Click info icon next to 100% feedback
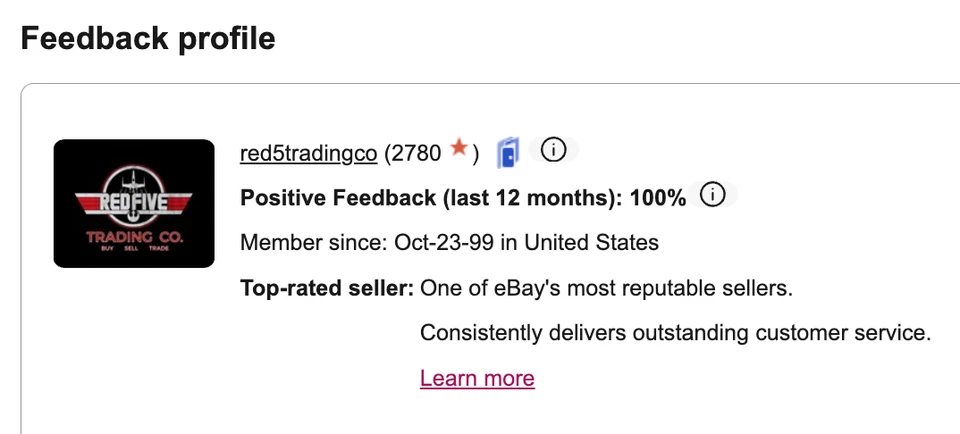The image size is (960, 434). (712, 196)
